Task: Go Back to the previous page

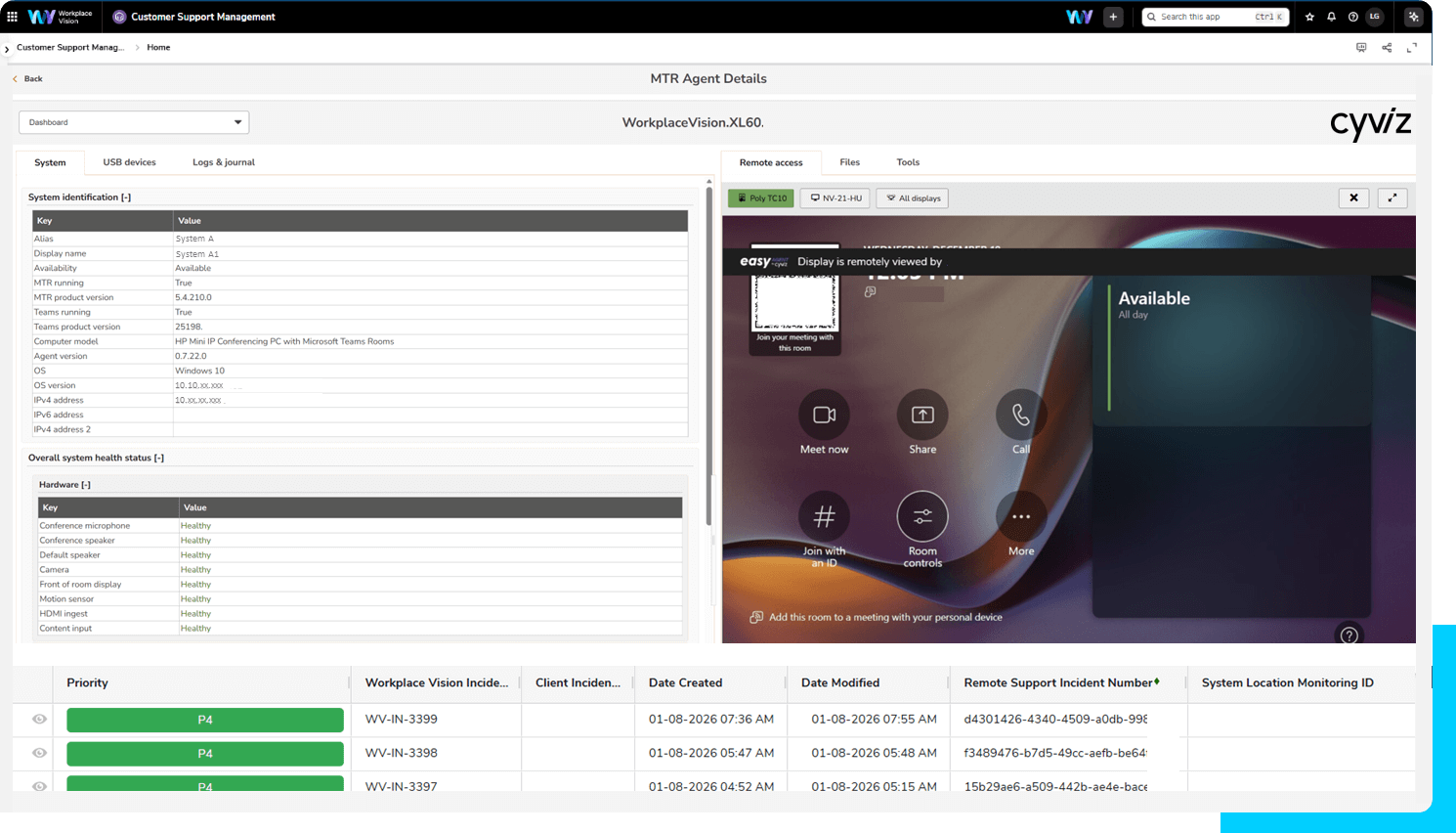Action: click(x=27, y=78)
